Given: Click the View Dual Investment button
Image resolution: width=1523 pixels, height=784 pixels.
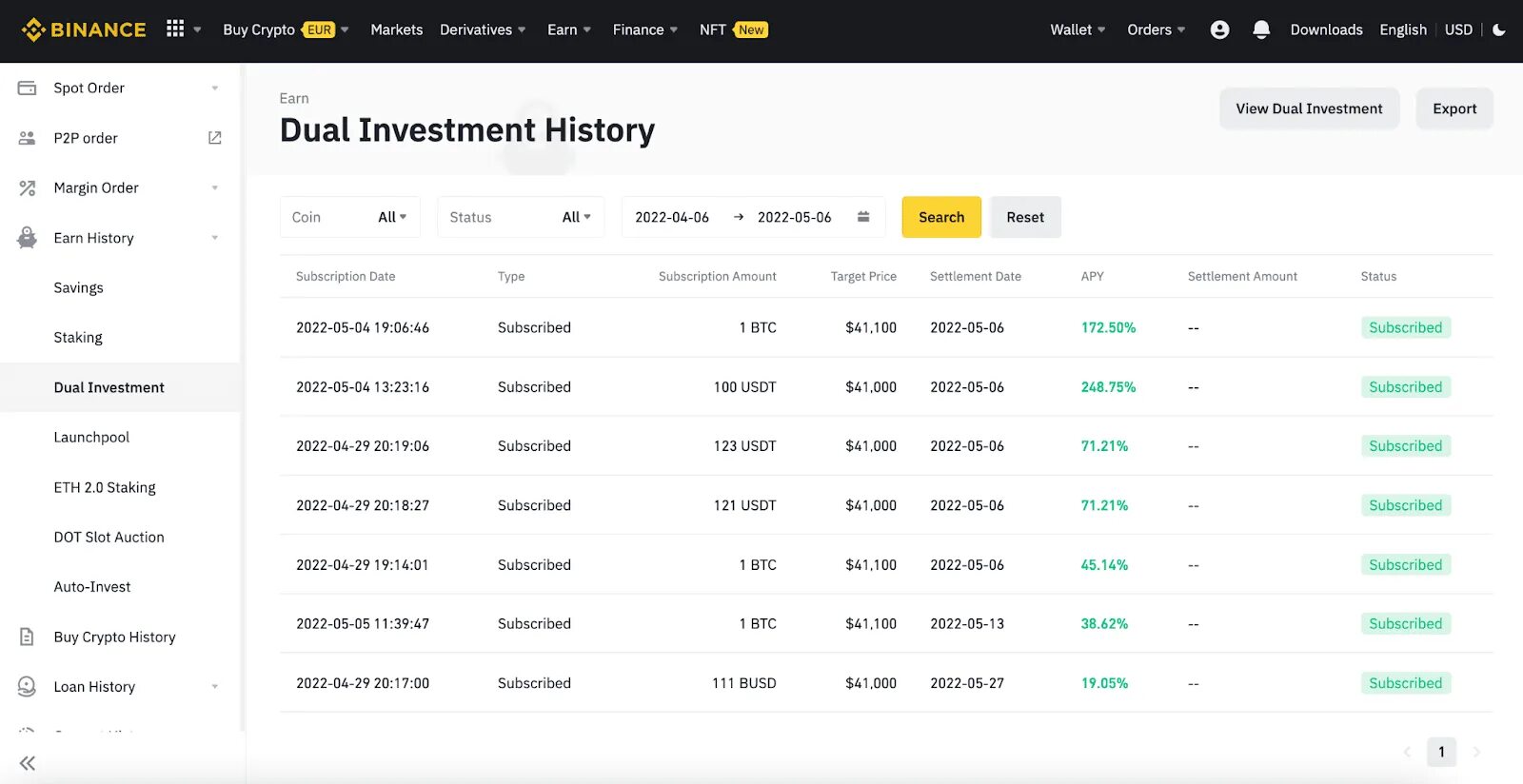Looking at the screenshot, I should point(1309,108).
